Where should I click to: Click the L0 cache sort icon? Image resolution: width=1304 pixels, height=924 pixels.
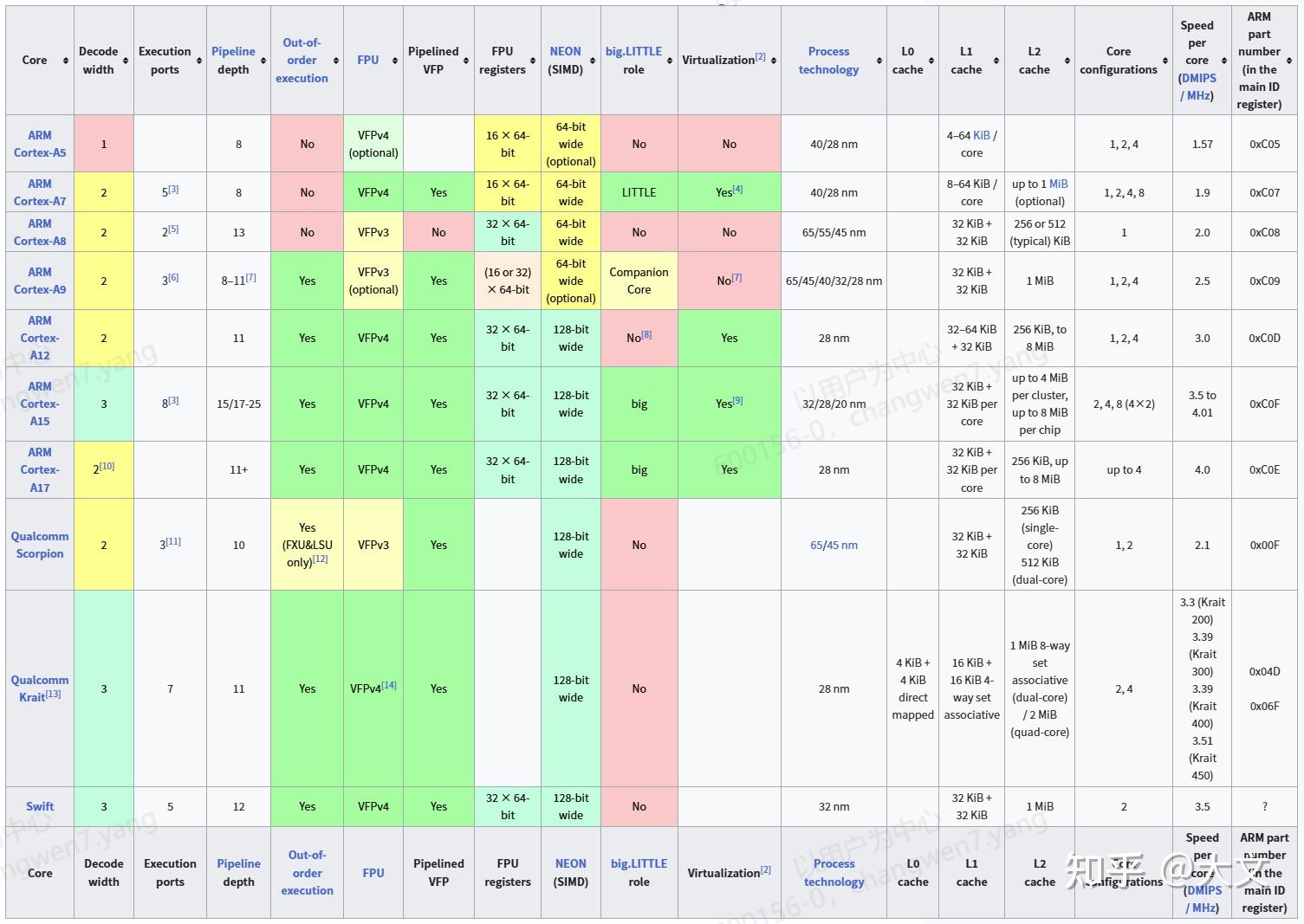click(931, 61)
